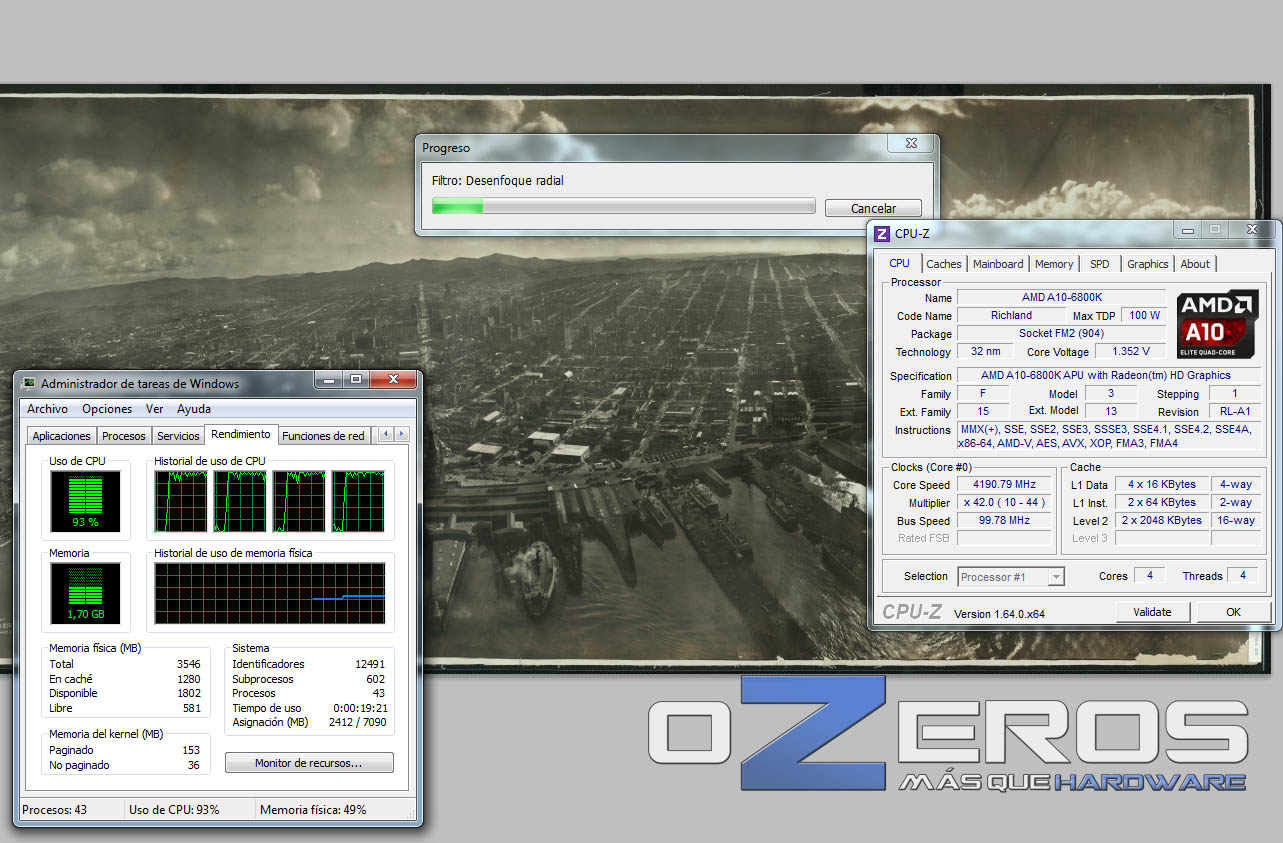Click the Validate button in CPU-Z
Screen dimensions: 1283x843
pos(1152,612)
